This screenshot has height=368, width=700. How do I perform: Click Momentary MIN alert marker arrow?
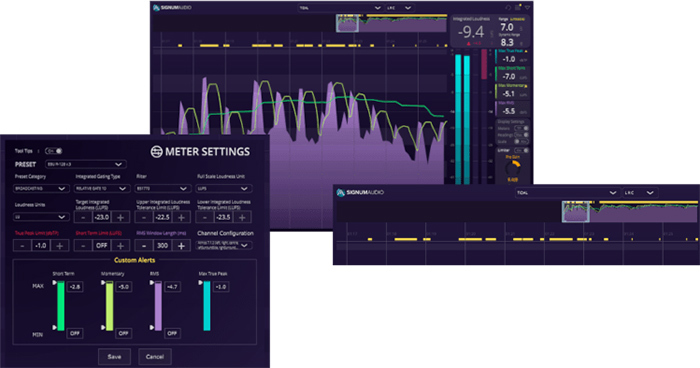point(103,327)
